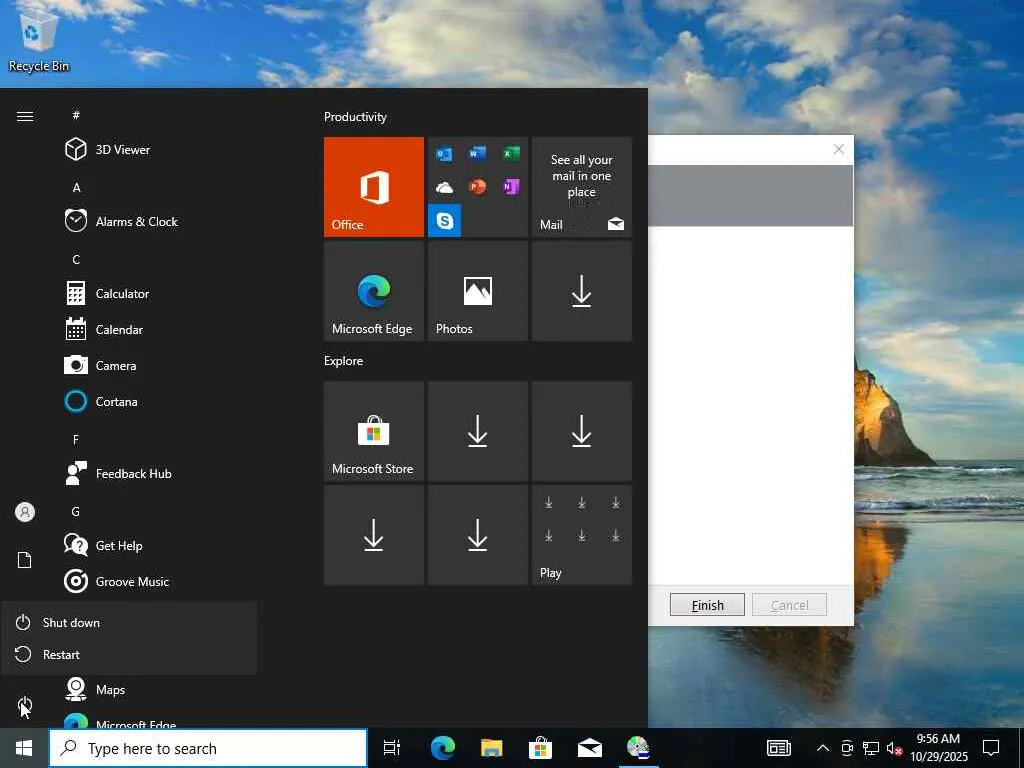
Task: Jump to the # letter group header
Action: [76, 115]
